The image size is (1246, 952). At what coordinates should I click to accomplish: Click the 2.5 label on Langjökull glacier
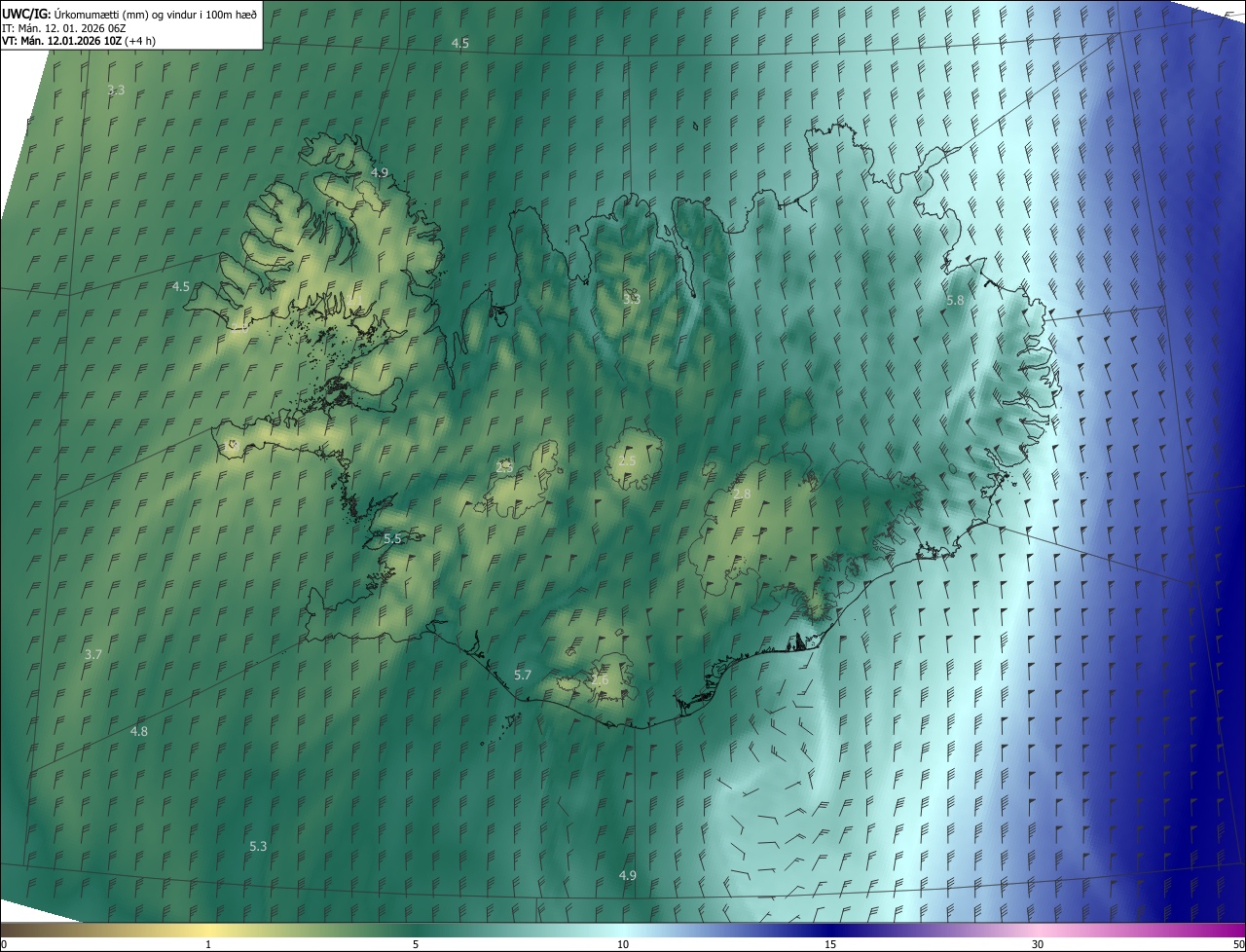point(504,467)
